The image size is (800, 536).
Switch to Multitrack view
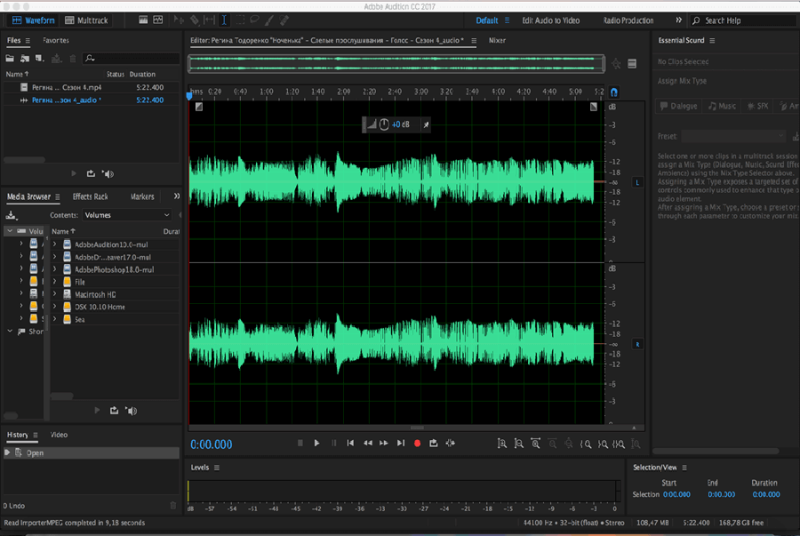86,20
